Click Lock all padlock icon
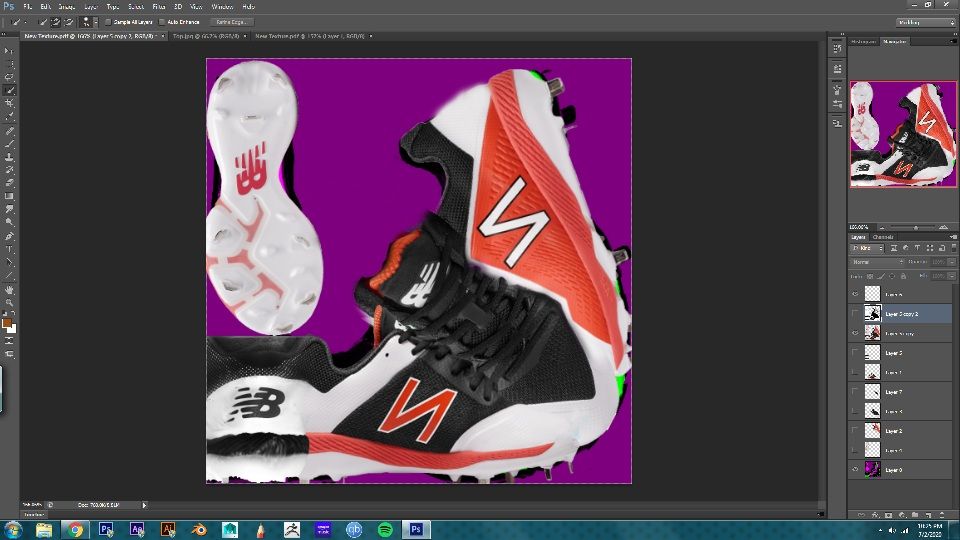960x540 pixels. (903, 276)
